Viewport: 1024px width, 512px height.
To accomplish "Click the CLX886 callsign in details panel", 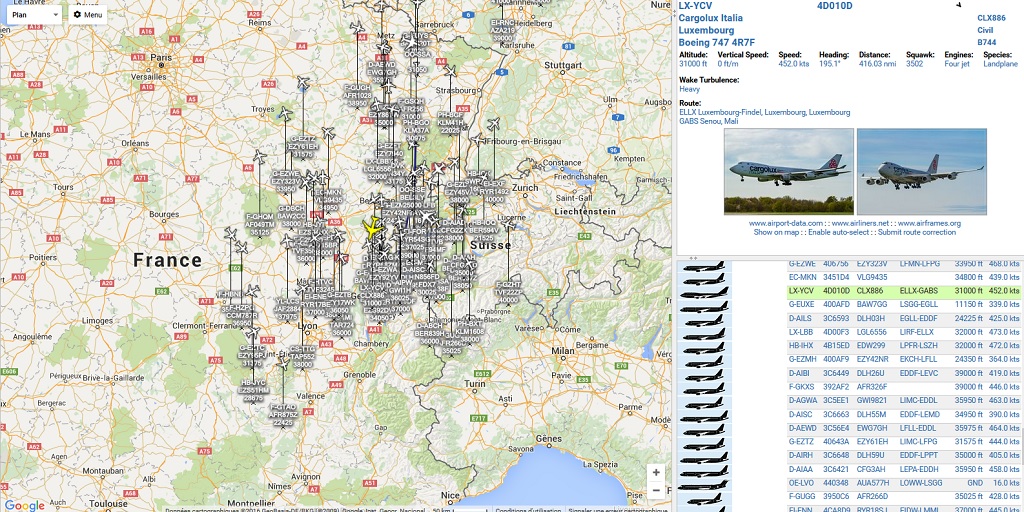I will click(991, 18).
